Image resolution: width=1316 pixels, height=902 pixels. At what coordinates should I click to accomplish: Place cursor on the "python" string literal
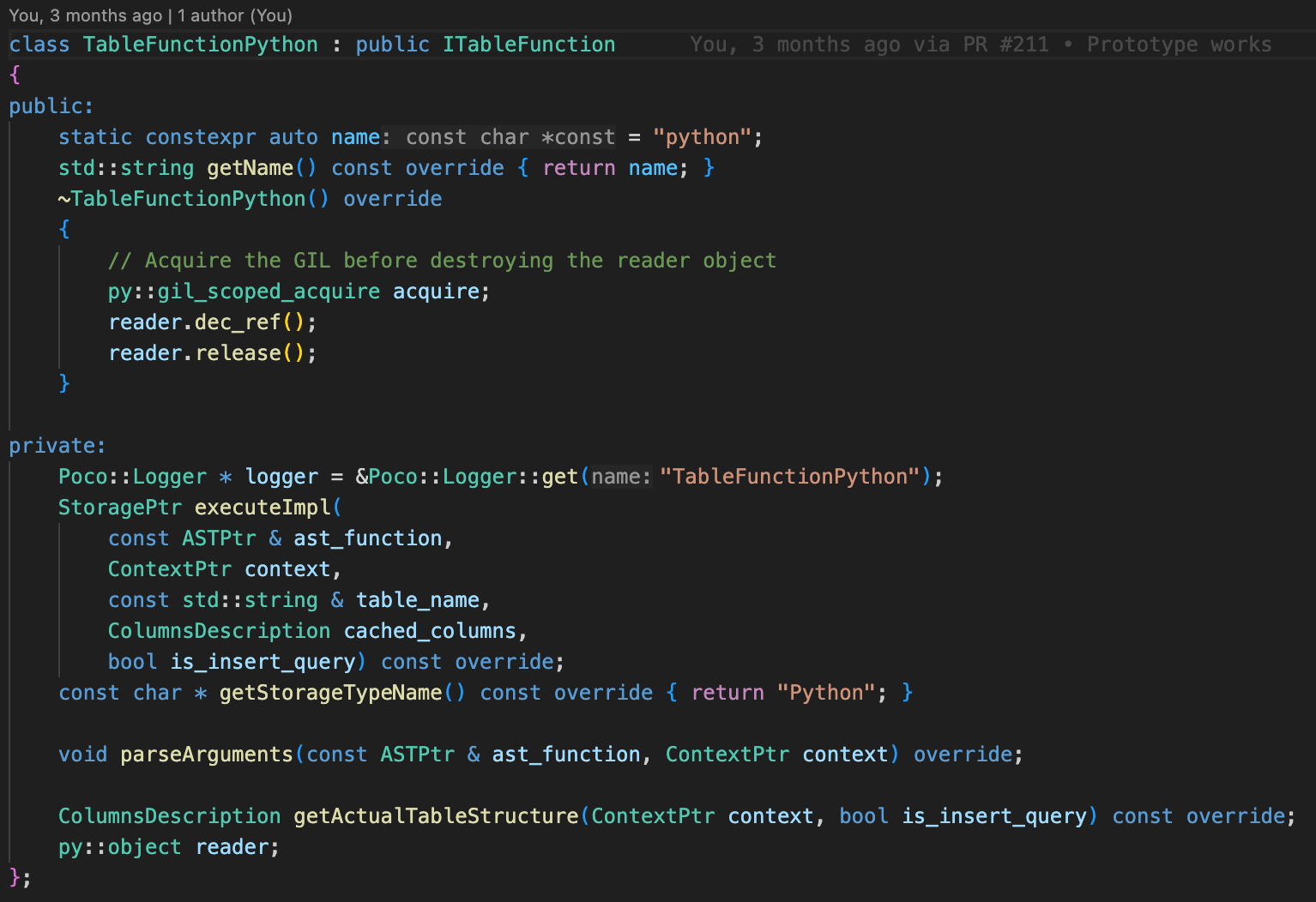click(702, 137)
